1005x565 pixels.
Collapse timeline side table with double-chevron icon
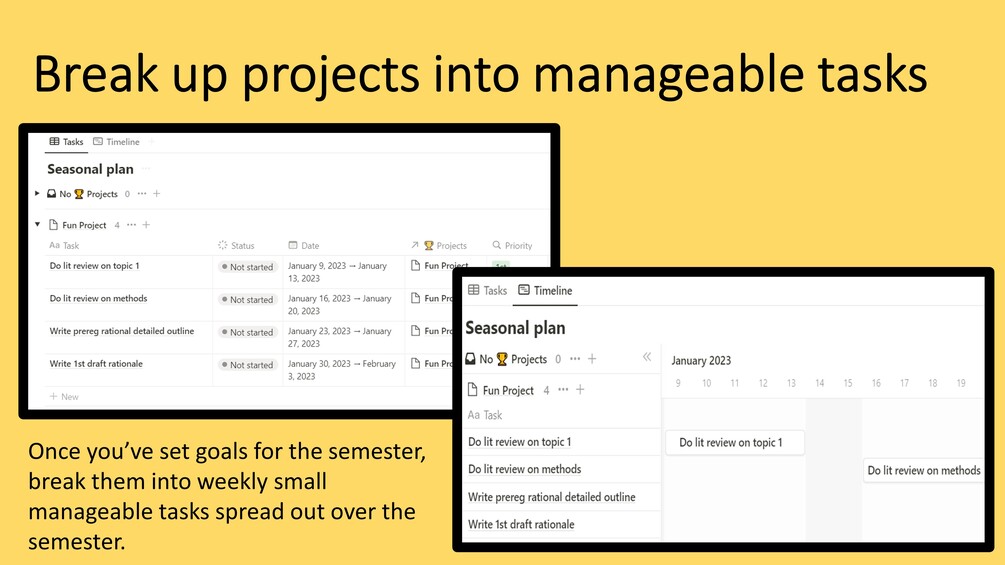tap(647, 357)
